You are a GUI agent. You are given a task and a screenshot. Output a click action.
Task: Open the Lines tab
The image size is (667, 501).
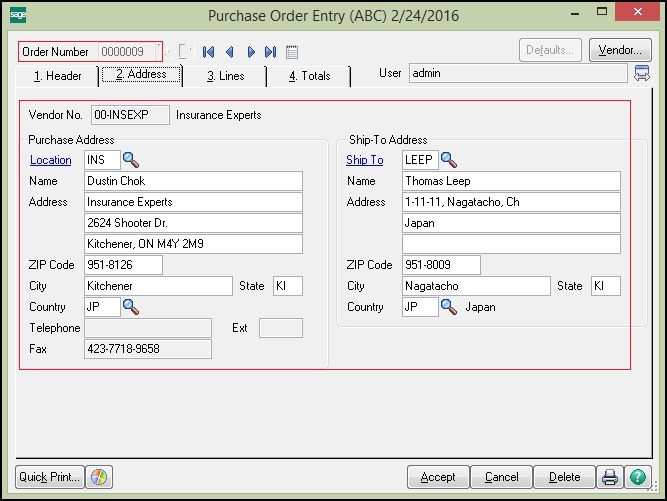coord(224,75)
